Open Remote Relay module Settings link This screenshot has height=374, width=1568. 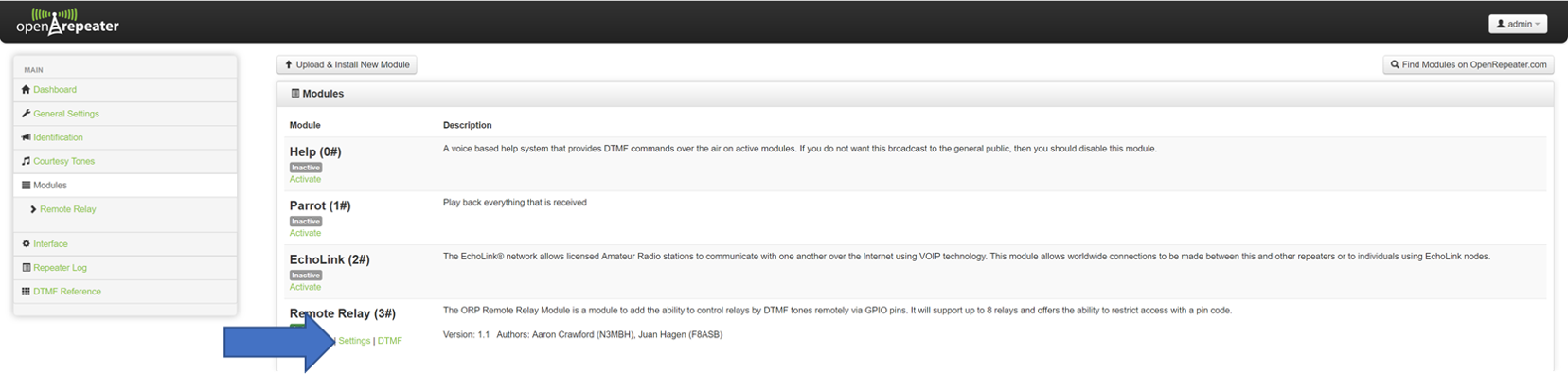[x=354, y=341]
